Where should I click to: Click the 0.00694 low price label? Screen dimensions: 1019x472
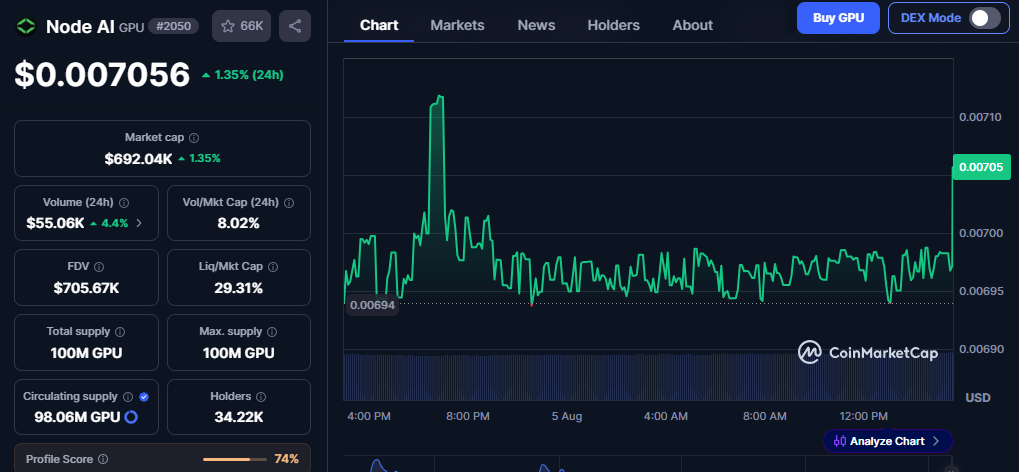click(372, 305)
